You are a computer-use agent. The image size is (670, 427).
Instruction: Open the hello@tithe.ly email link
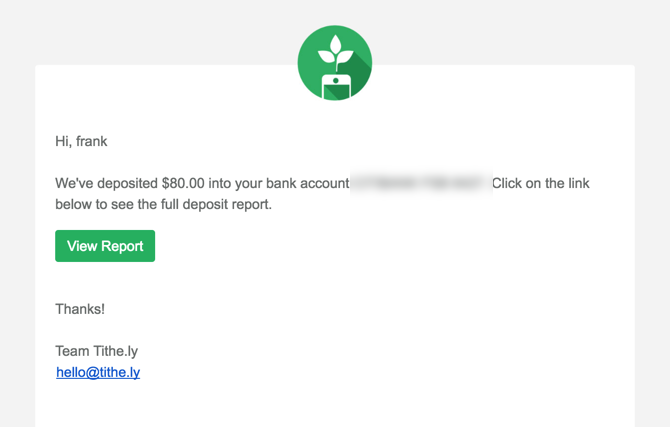[x=98, y=372]
